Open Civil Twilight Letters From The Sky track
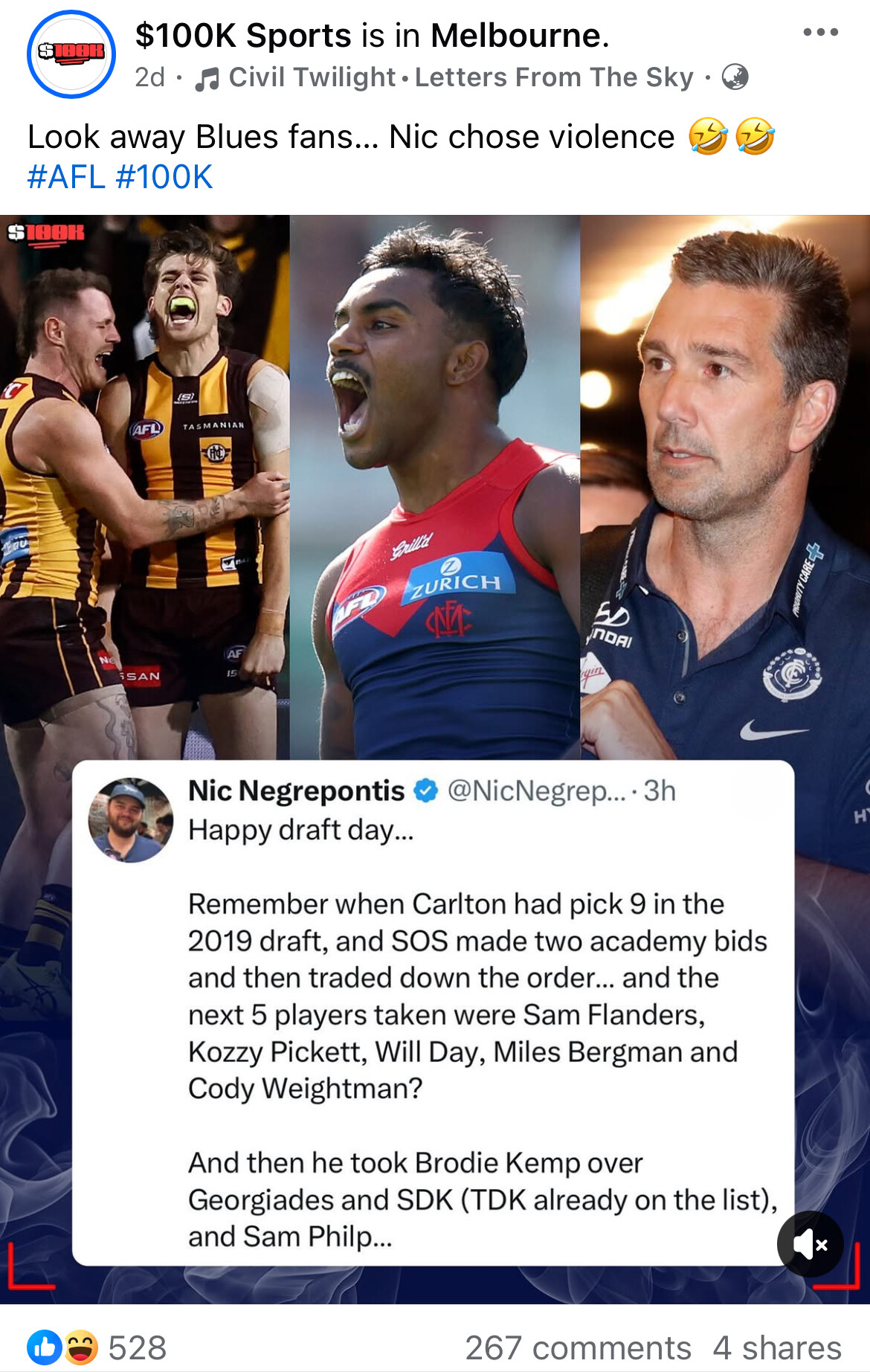Screen dimensions: 870x1372 click(x=461, y=77)
